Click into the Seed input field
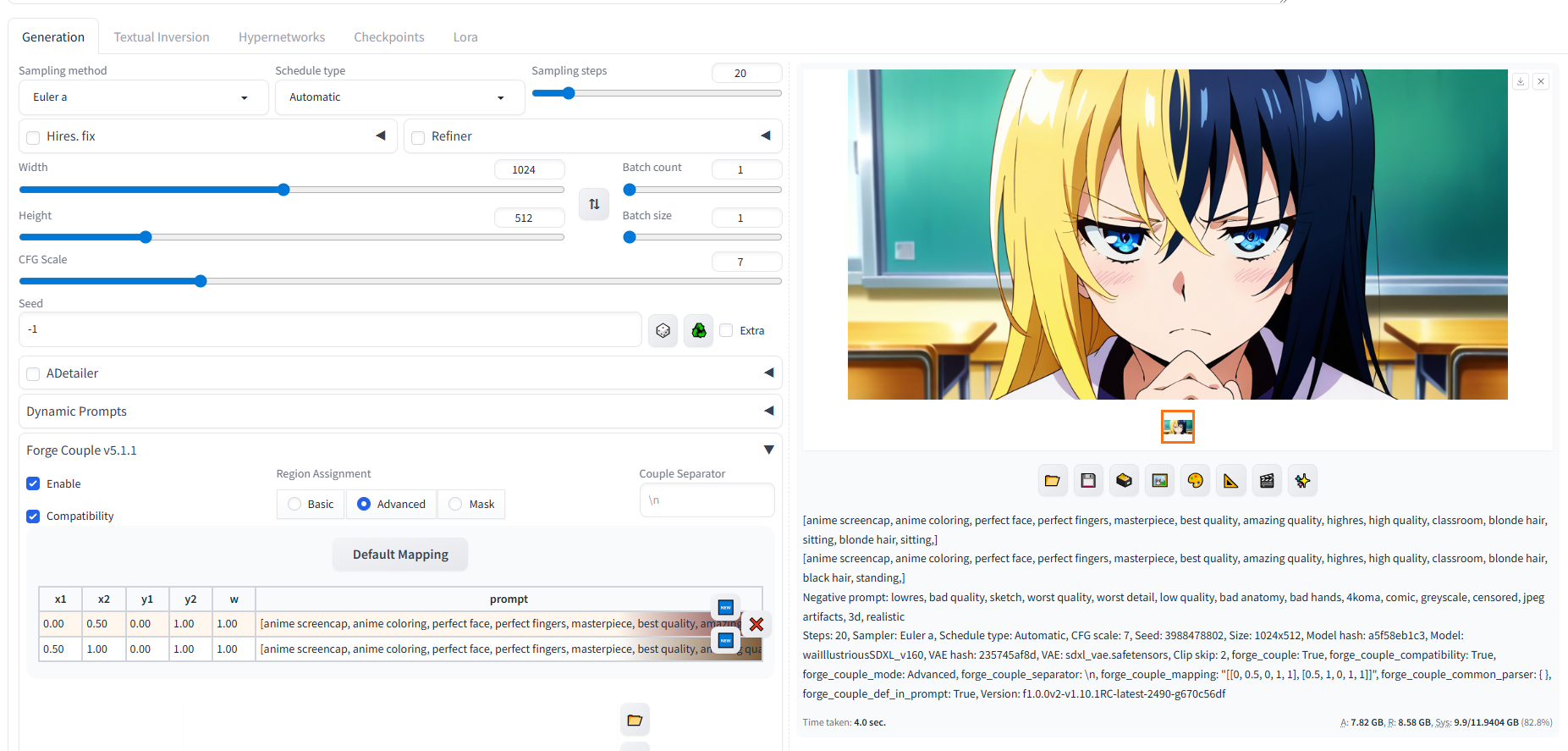 [330, 329]
